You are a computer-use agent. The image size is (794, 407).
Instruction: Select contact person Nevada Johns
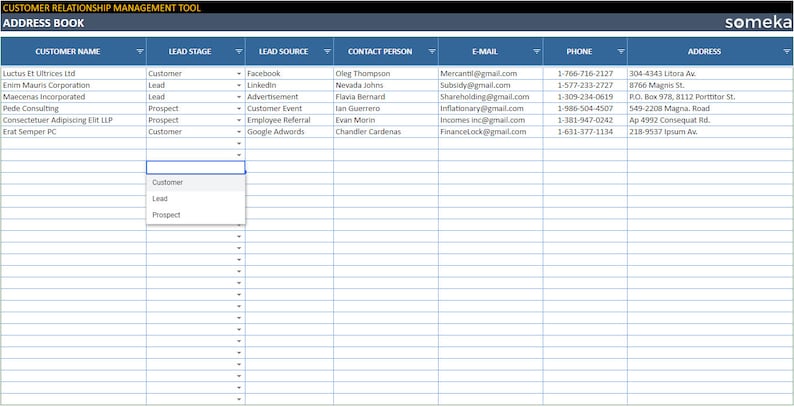click(386, 86)
